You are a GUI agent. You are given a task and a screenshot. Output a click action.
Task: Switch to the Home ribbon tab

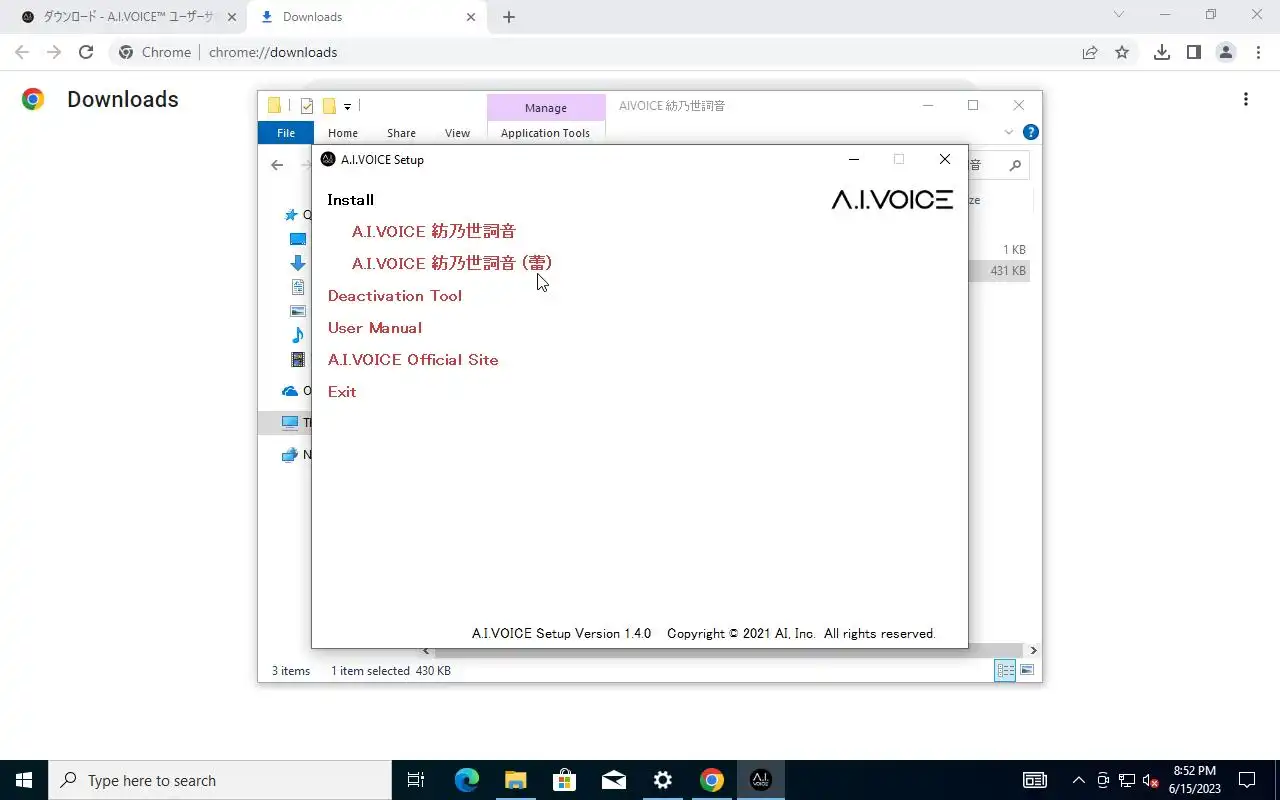click(x=343, y=133)
